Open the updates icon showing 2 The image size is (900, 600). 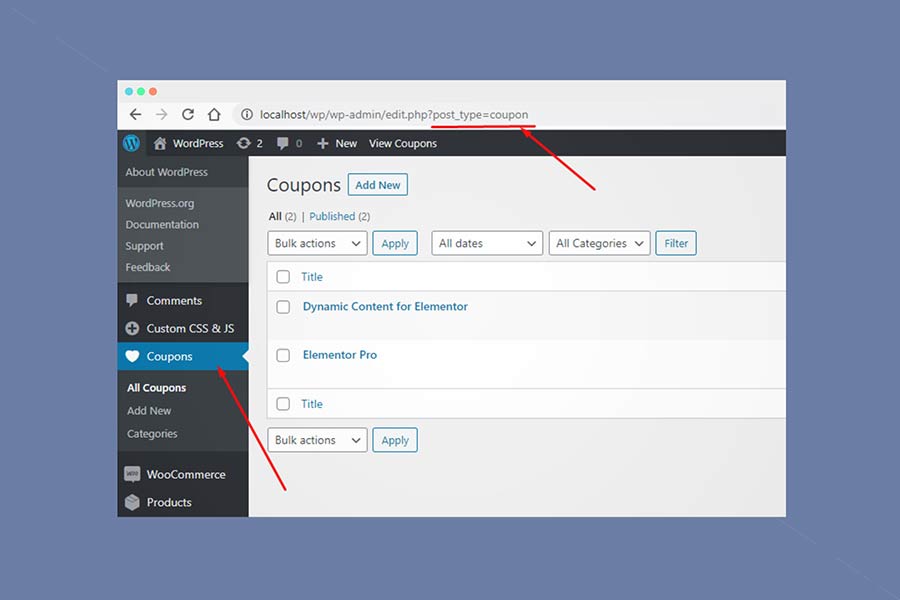coord(244,143)
